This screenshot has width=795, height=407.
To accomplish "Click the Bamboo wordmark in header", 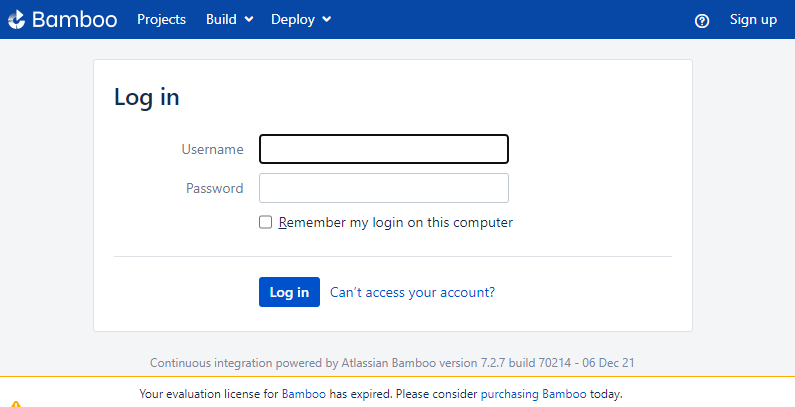I will 75,19.
